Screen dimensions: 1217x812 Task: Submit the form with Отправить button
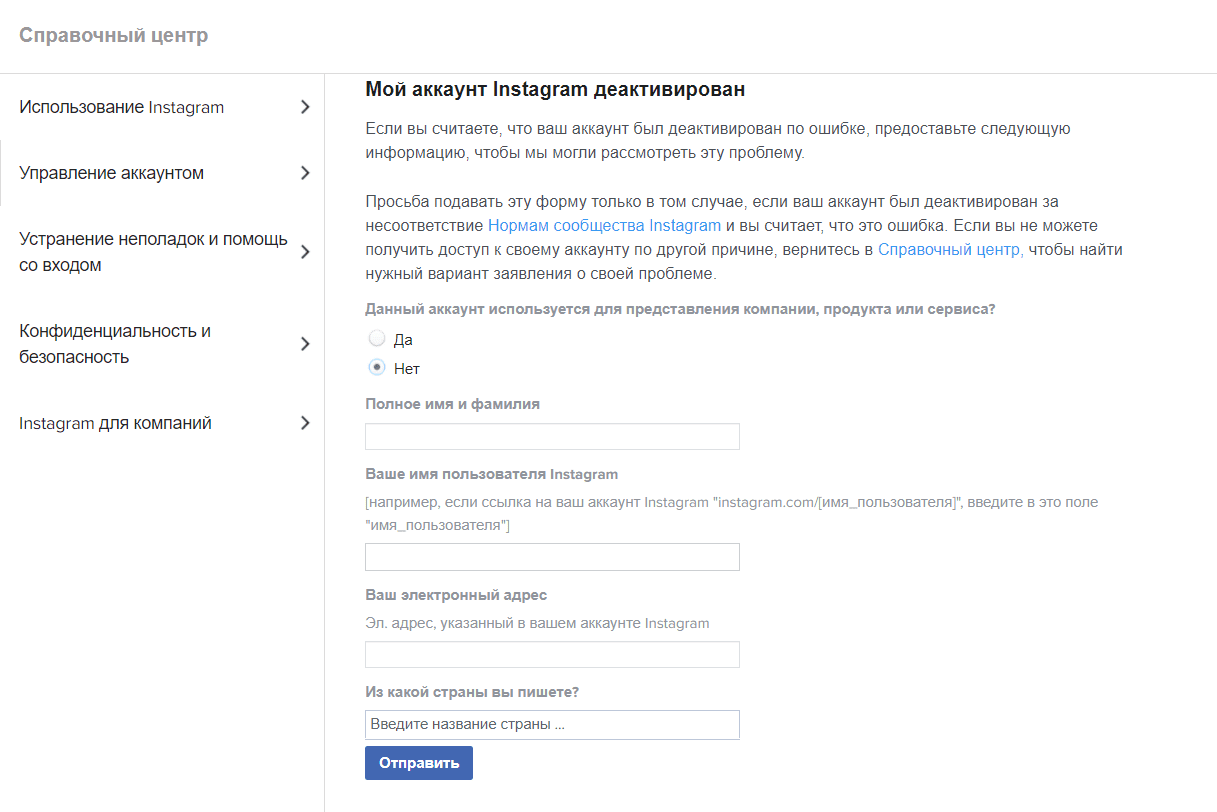[419, 763]
